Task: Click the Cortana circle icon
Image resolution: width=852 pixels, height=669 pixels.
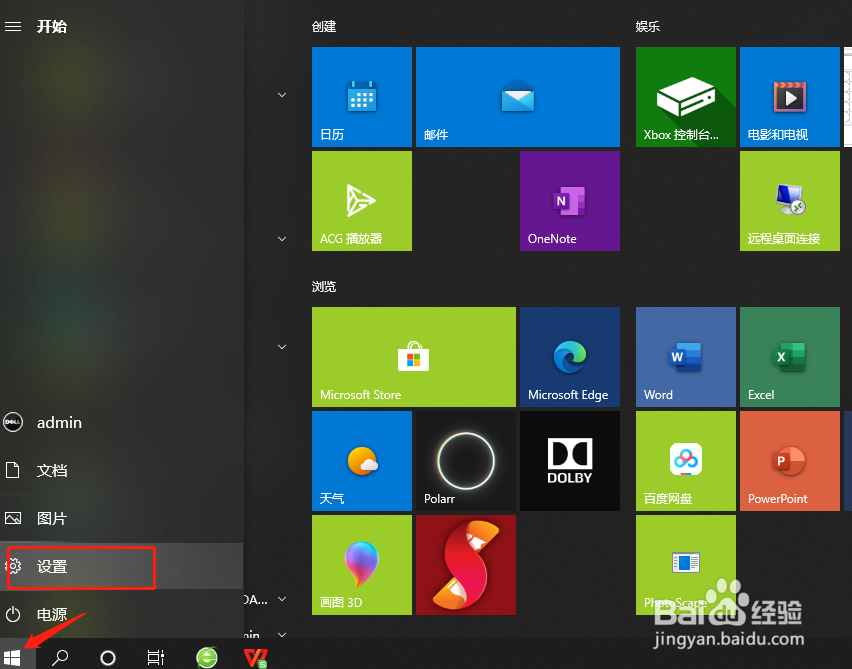Action: point(108,658)
